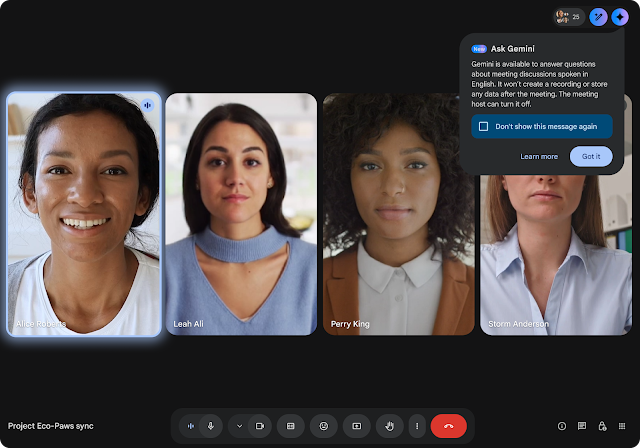Open the in-call chat panel

click(582, 426)
